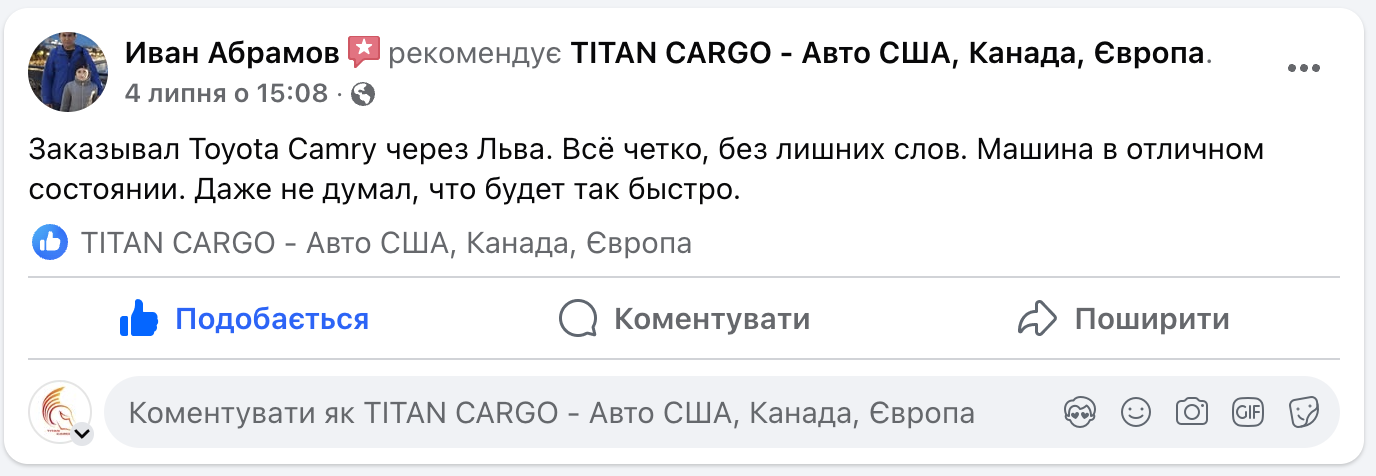Open the post timestamp 4 липня о 15:08
Screen dimensions: 1376x476
[226, 94]
